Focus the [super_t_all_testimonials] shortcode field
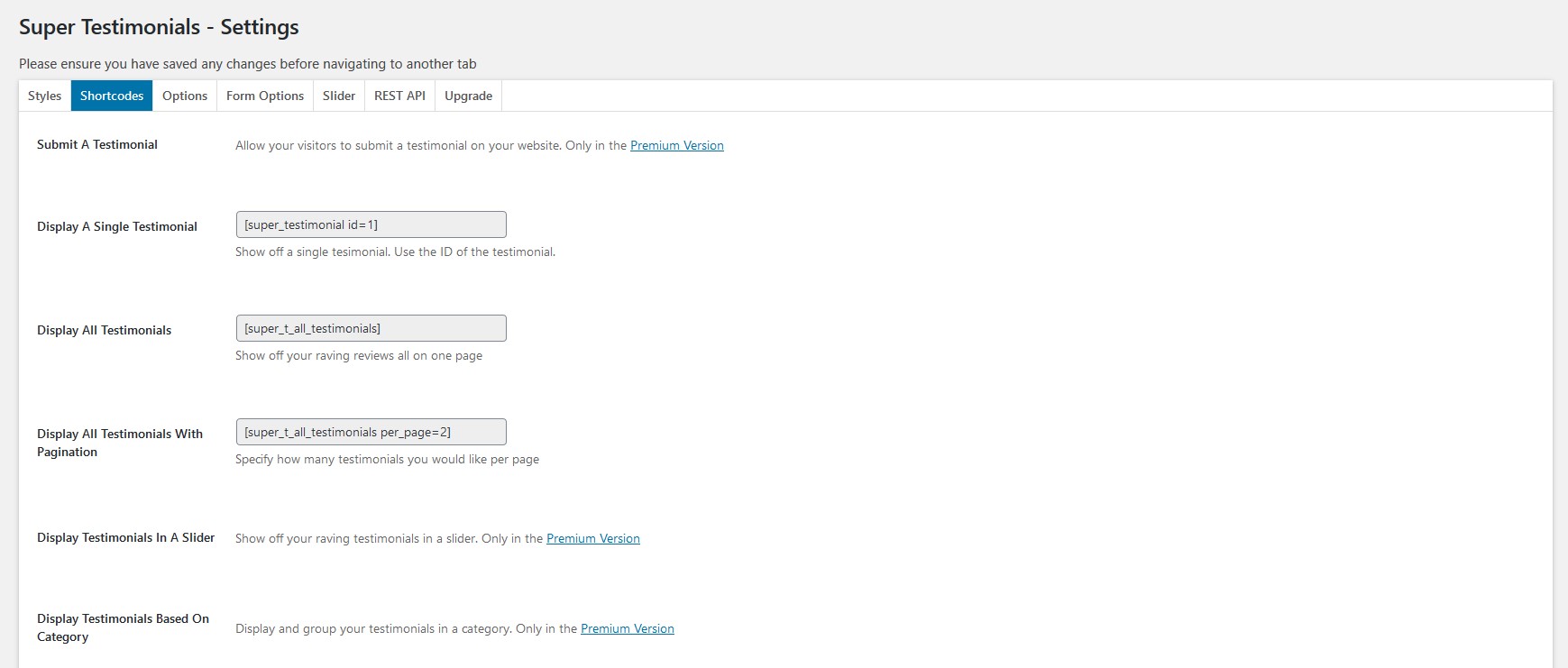Image resolution: width=1568 pixels, height=668 pixels. [x=371, y=328]
